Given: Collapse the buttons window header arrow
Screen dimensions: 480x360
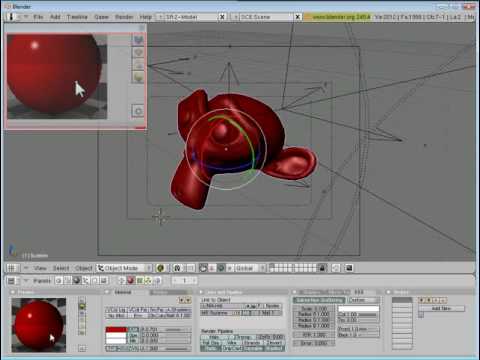Looking at the screenshot, I should (x=26, y=281).
